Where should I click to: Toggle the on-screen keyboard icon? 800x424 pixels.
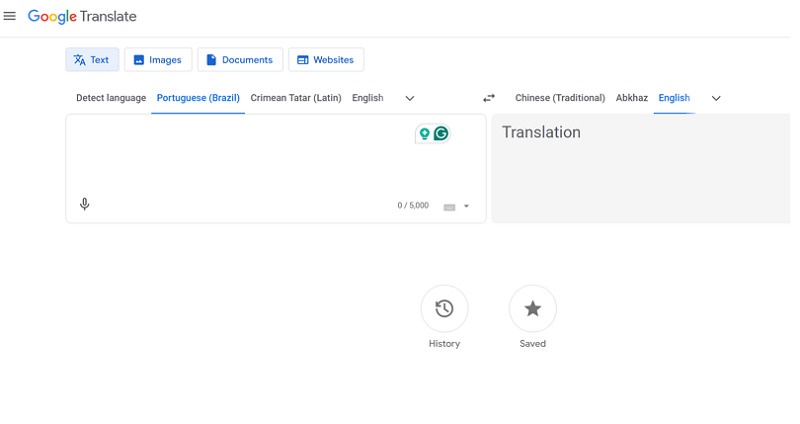point(449,207)
